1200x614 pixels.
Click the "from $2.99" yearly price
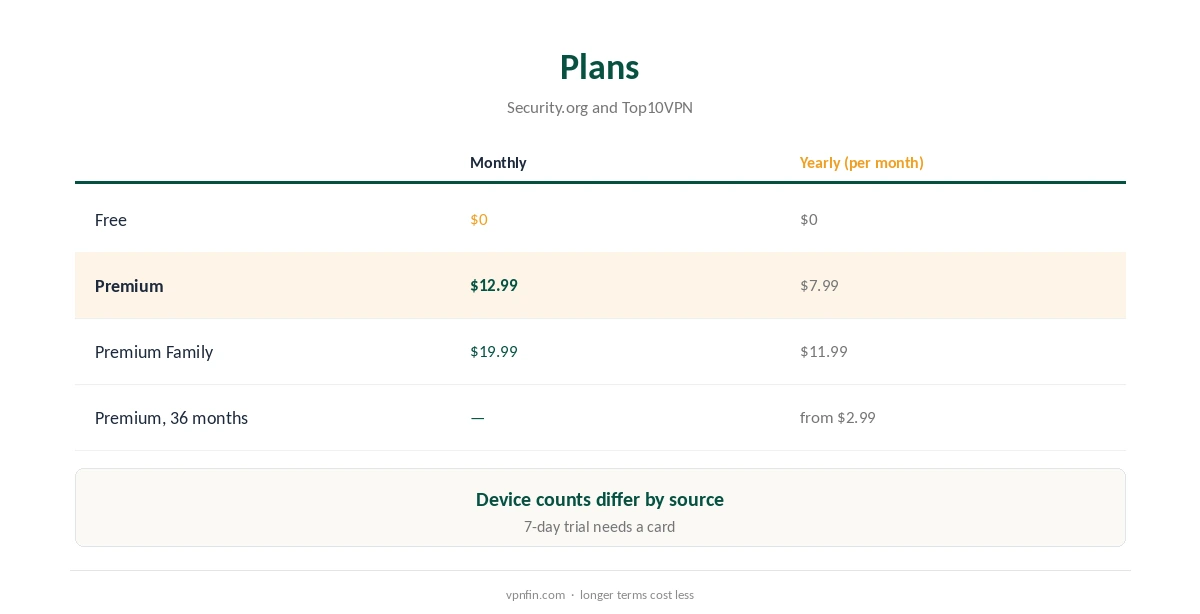coord(837,417)
